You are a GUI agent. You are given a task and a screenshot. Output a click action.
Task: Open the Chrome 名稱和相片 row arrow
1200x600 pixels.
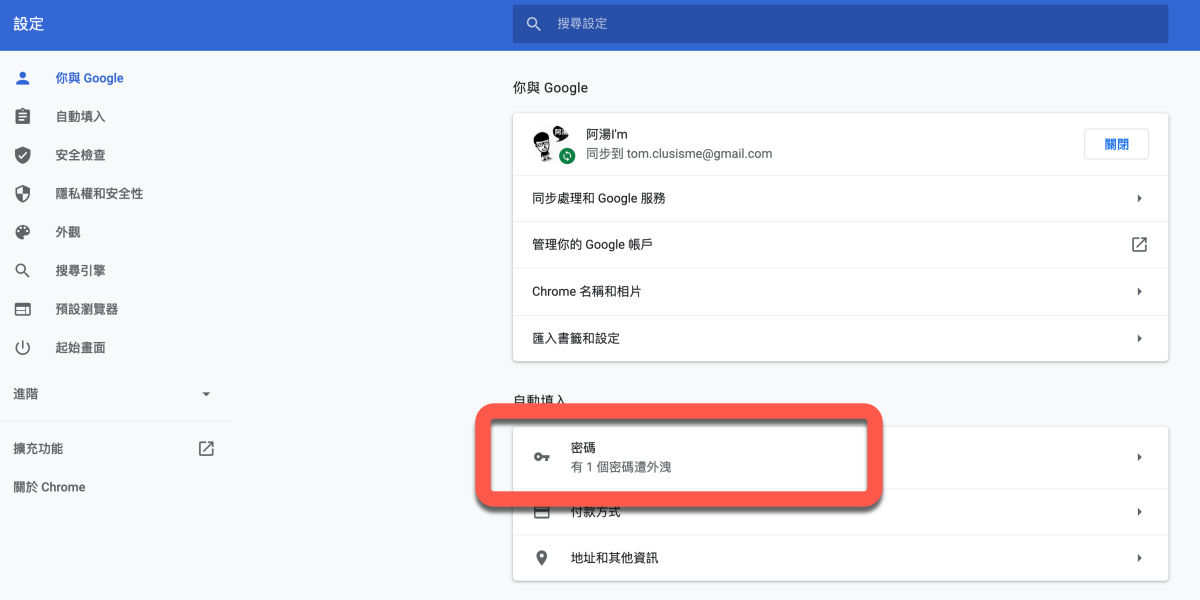pos(1139,292)
